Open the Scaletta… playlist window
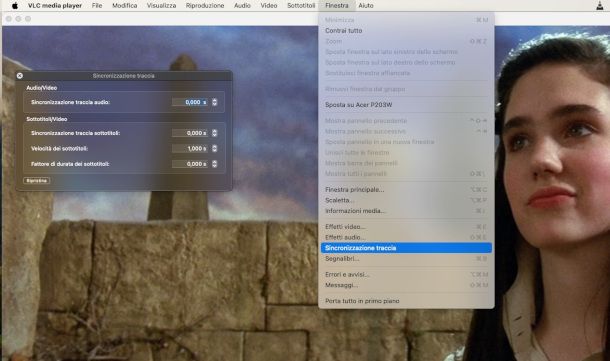 [x=406, y=200]
